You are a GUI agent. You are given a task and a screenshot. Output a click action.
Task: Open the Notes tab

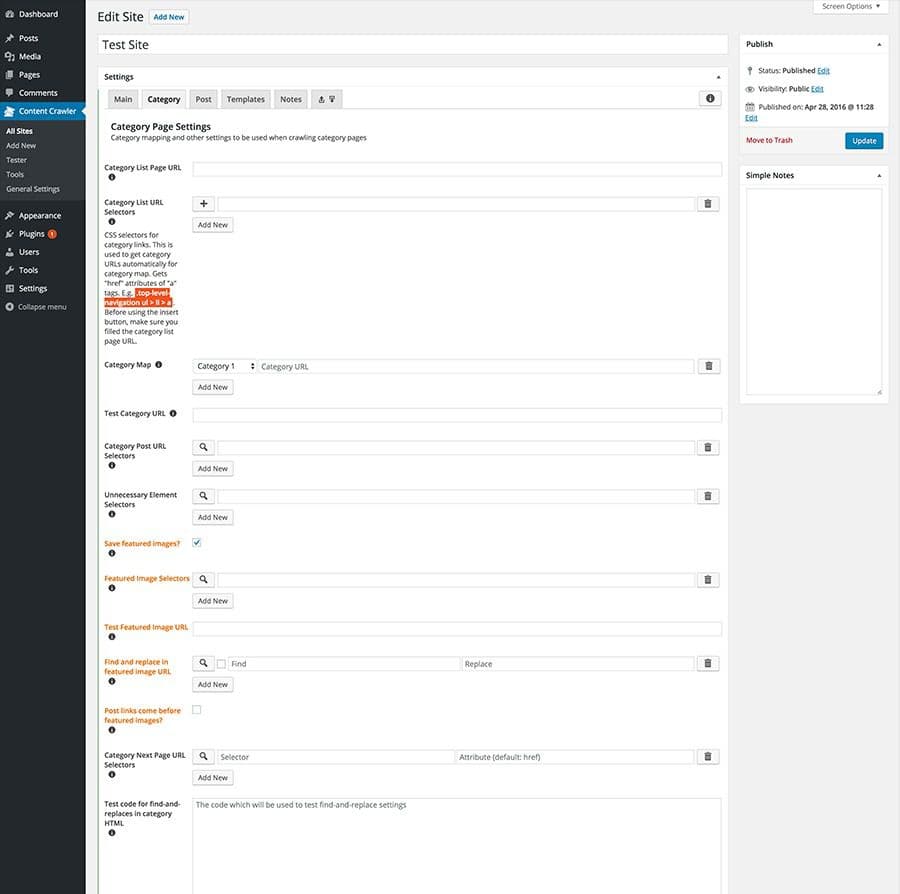(291, 99)
